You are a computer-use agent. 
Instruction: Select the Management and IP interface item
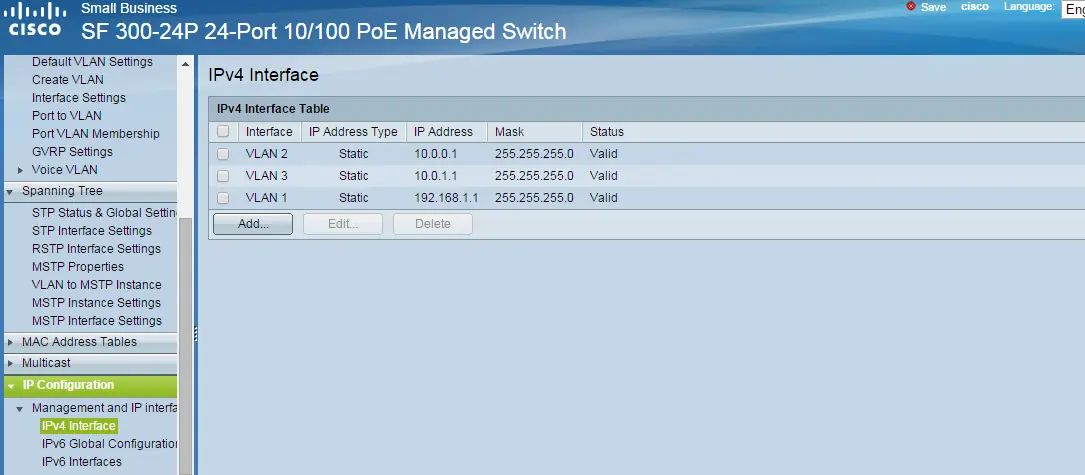pos(104,408)
